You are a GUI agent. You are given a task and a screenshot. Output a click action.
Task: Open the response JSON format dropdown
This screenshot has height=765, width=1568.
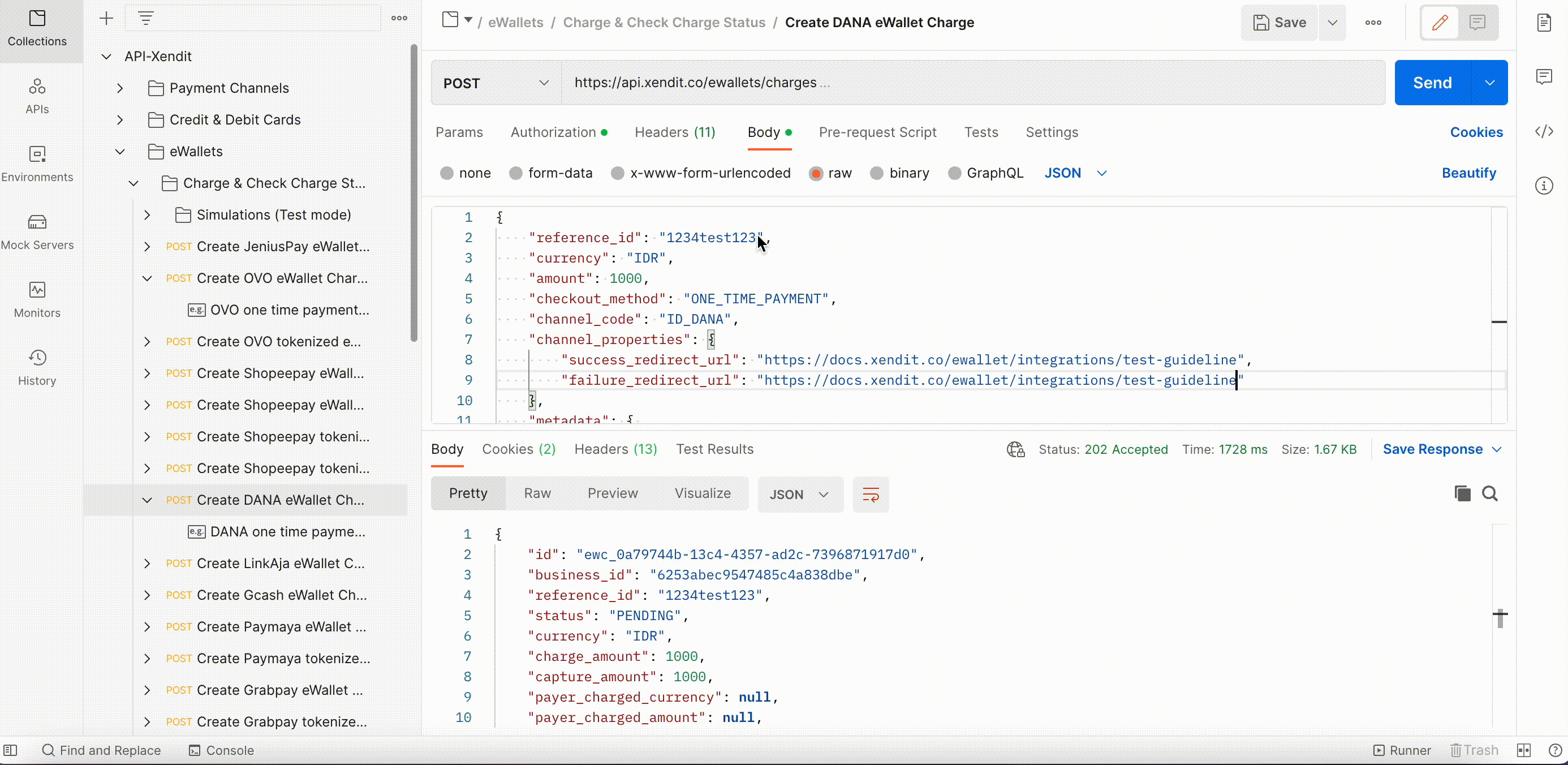pyautogui.click(x=799, y=495)
